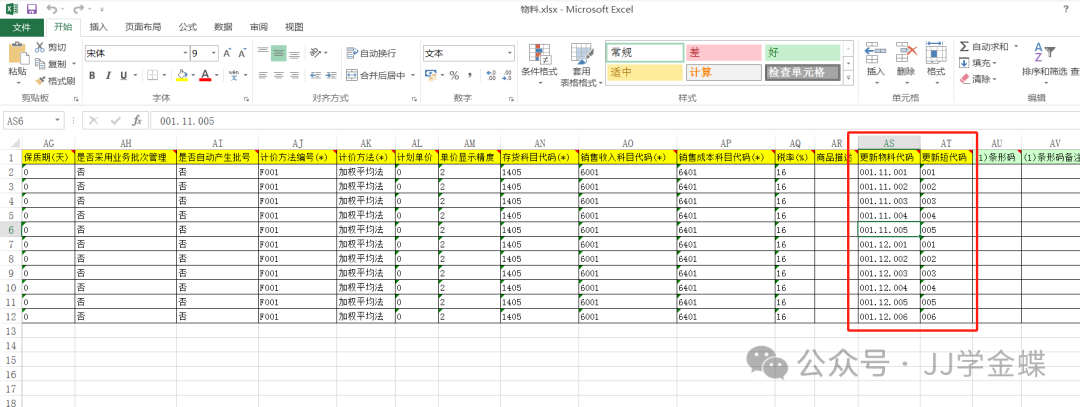
Task: Click the AutoSum (自动求和) sigma icon
Action: [964, 46]
